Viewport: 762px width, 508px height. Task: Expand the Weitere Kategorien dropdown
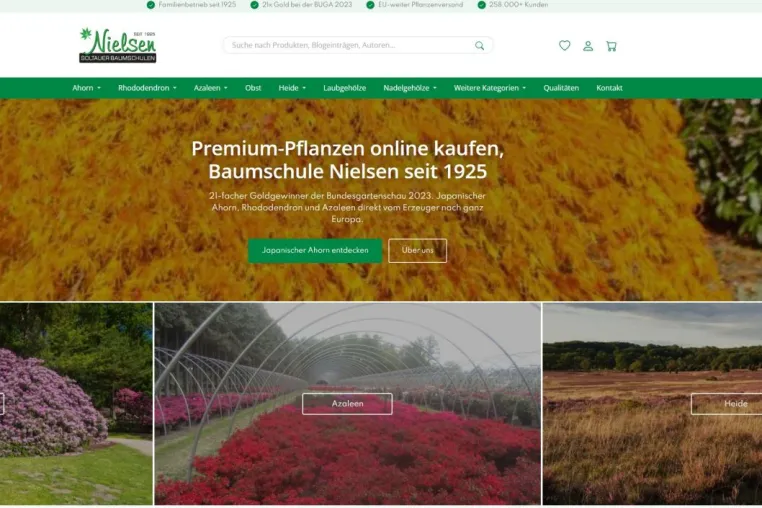tap(490, 88)
